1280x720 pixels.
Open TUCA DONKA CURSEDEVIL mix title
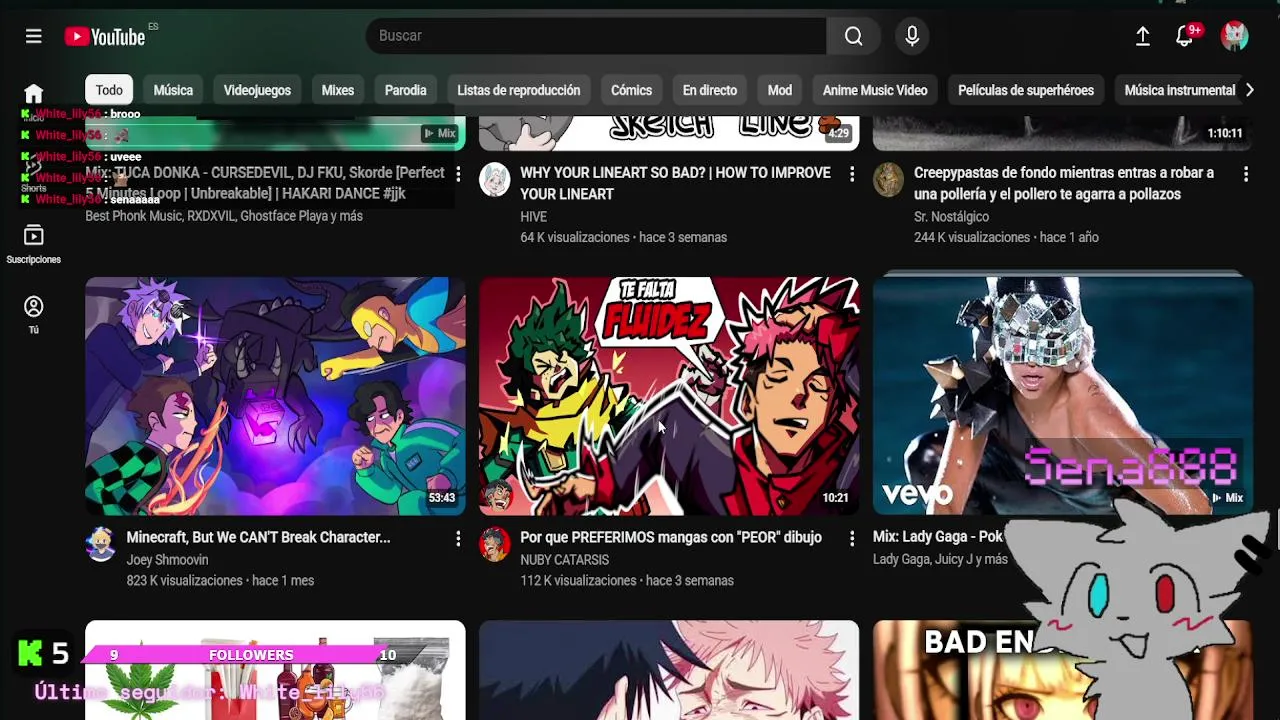265,184
